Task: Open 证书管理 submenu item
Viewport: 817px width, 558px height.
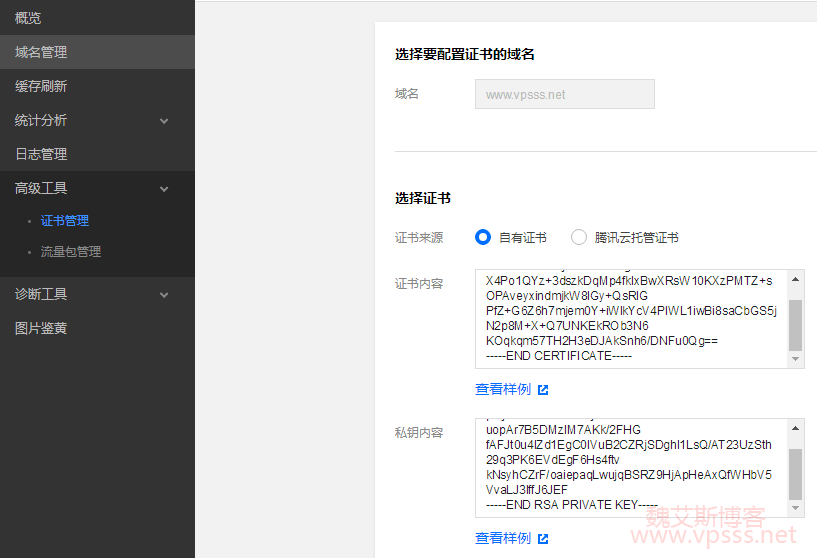Action: (x=65, y=221)
